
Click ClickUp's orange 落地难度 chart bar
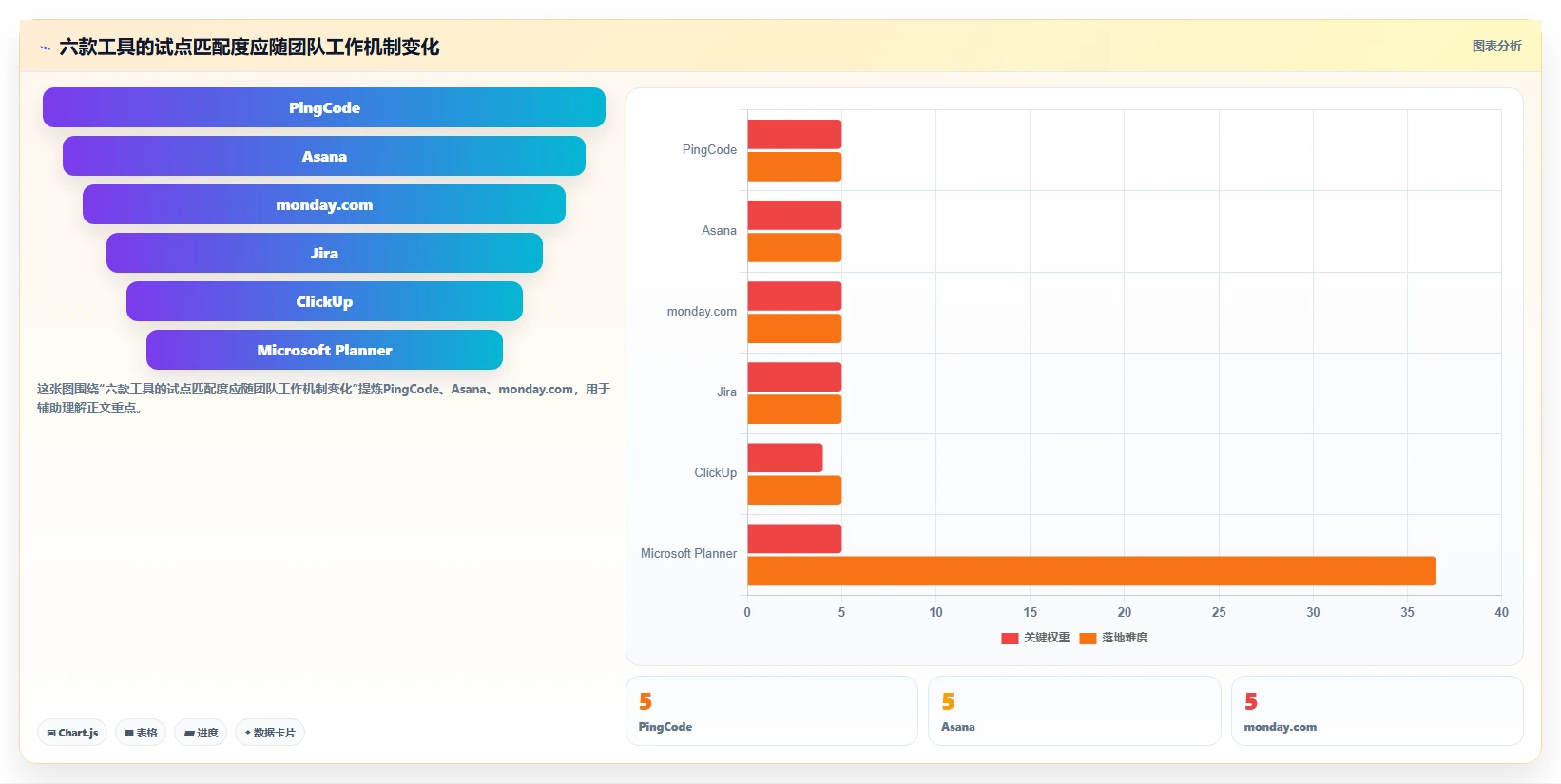pyautogui.click(x=795, y=489)
